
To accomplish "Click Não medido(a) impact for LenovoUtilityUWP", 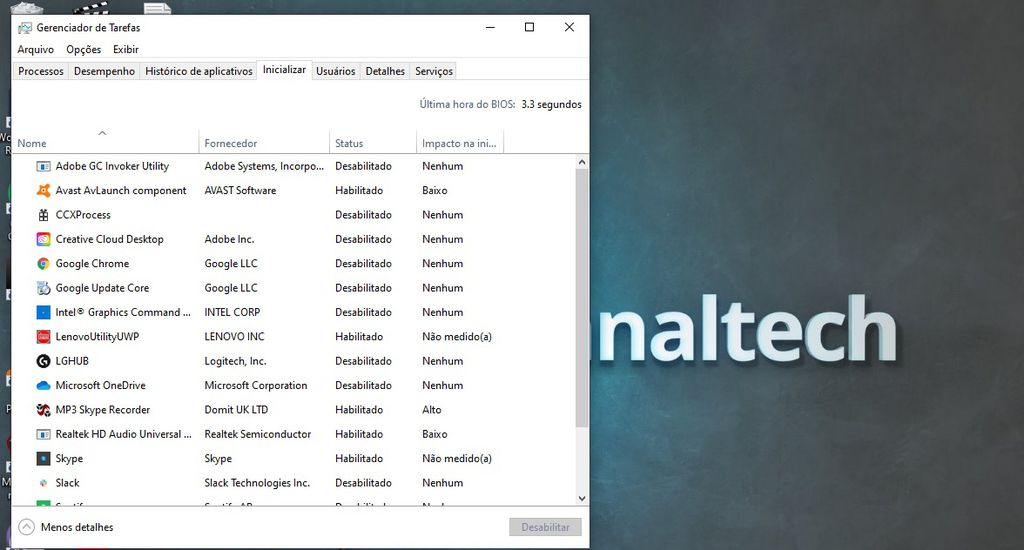I will click(456, 337).
